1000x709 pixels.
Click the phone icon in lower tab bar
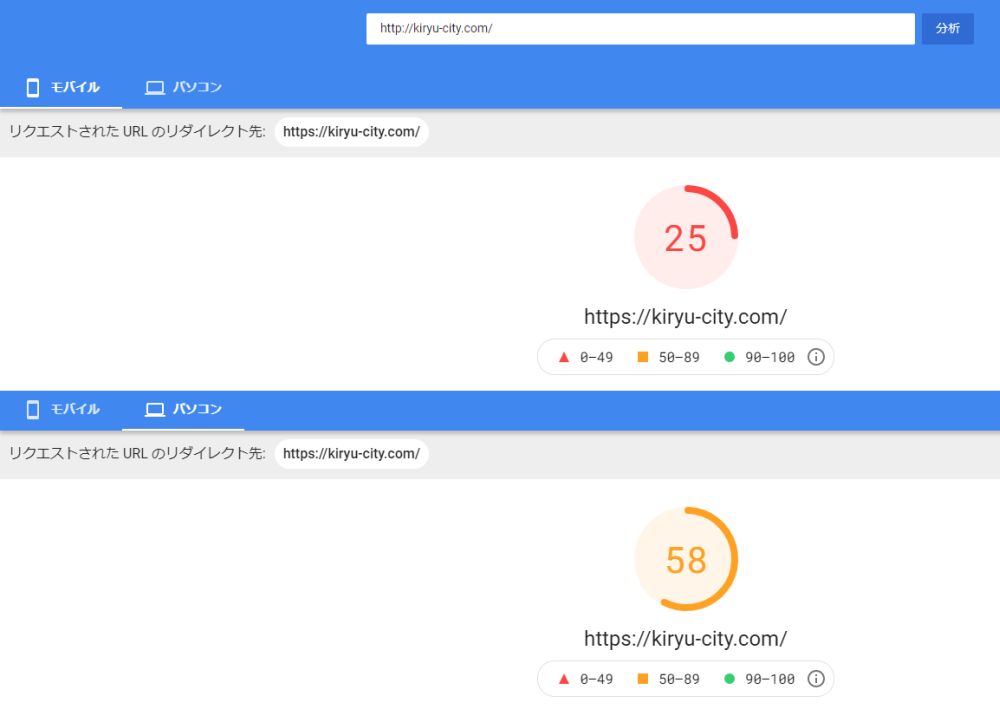tap(33, 409)
